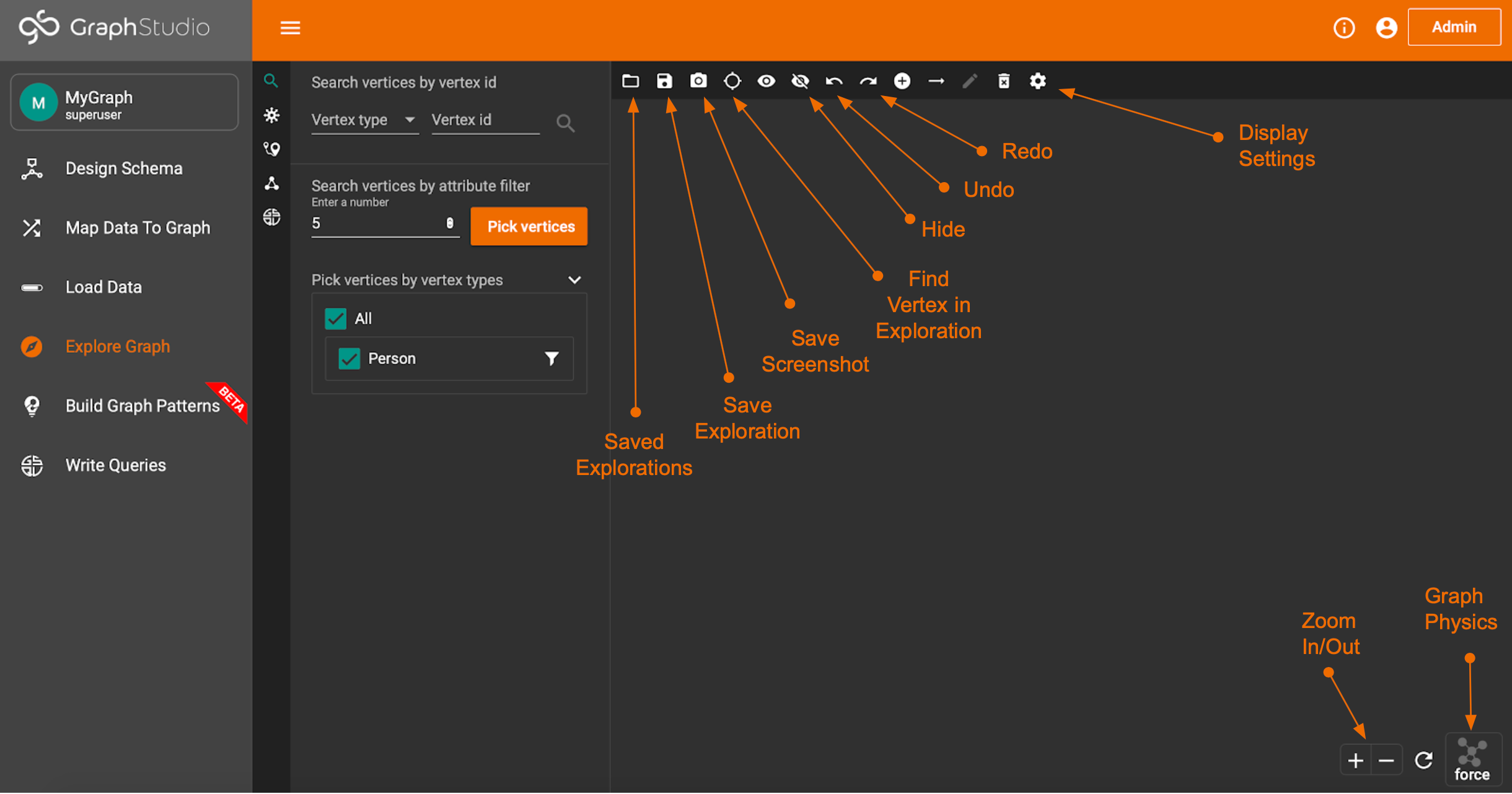Image resolution: width=1512 pixels, height=794 pixels.
Task: Open the force graph physics selector
Action: pos(1472,760)
